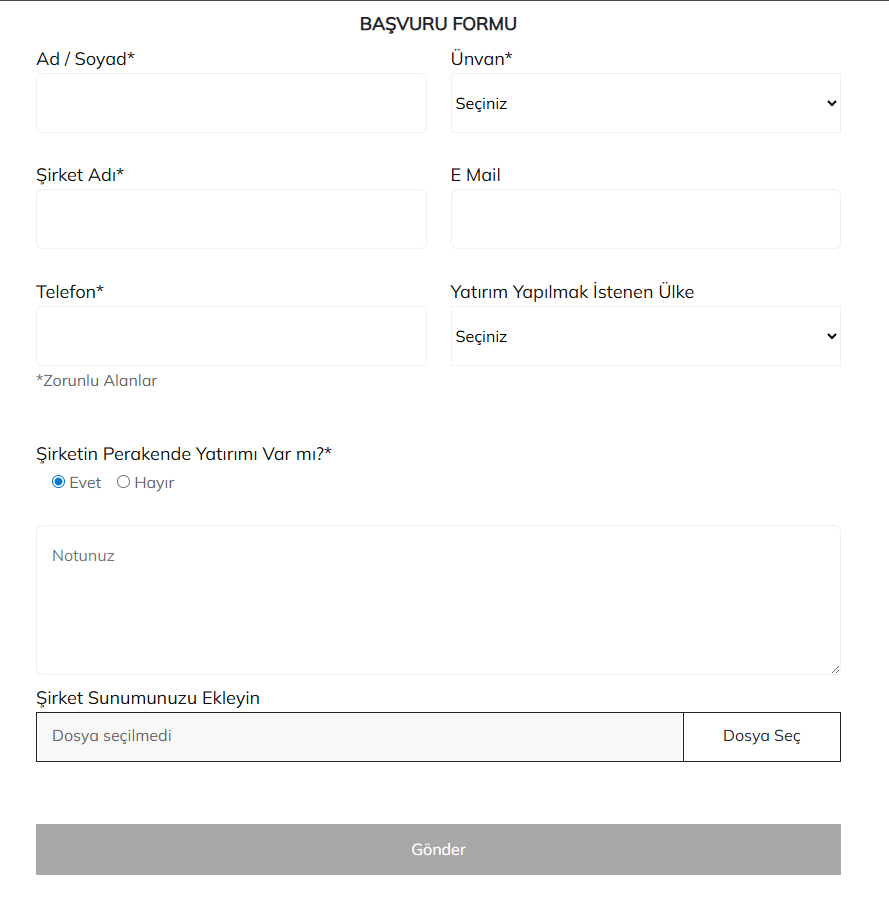Open the Ünvan dropdown

(645, 103)
